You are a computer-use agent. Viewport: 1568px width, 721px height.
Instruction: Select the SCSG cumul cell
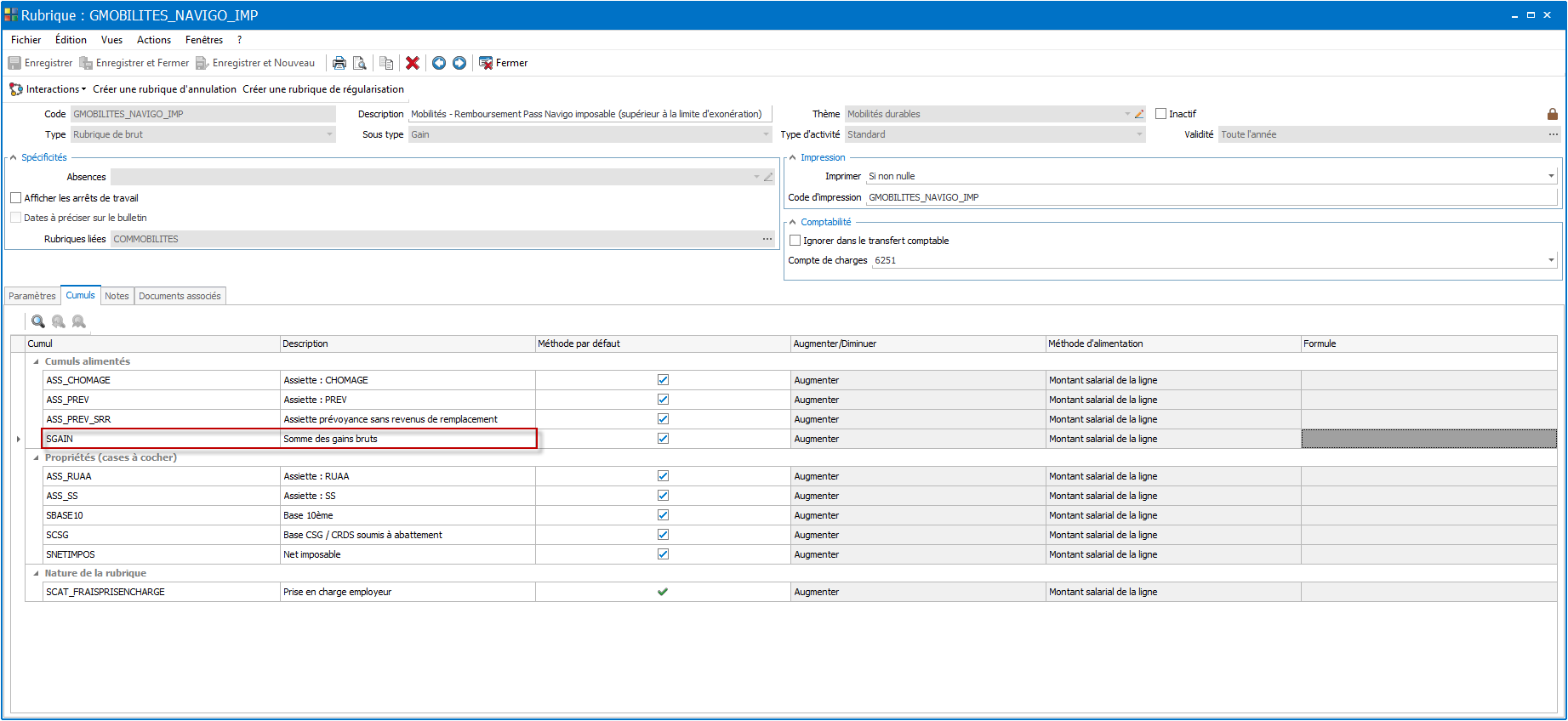(x=162, y=535)
